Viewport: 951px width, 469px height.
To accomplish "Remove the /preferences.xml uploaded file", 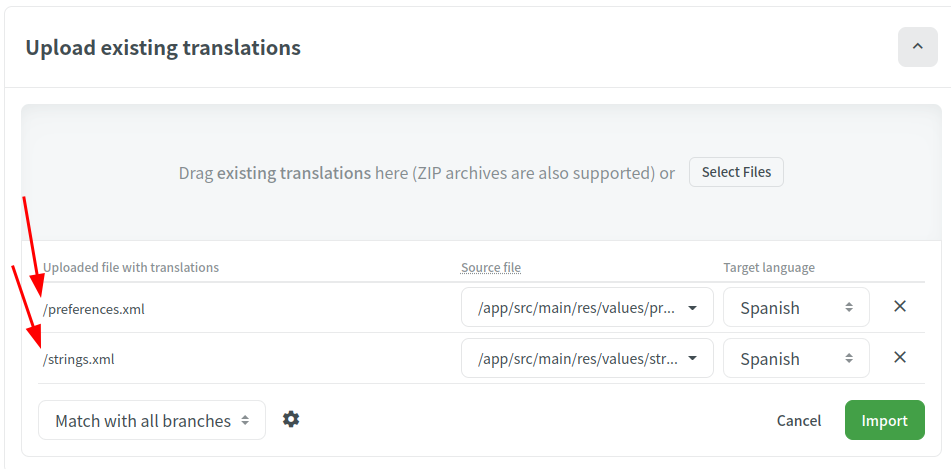I will [900, 306].
